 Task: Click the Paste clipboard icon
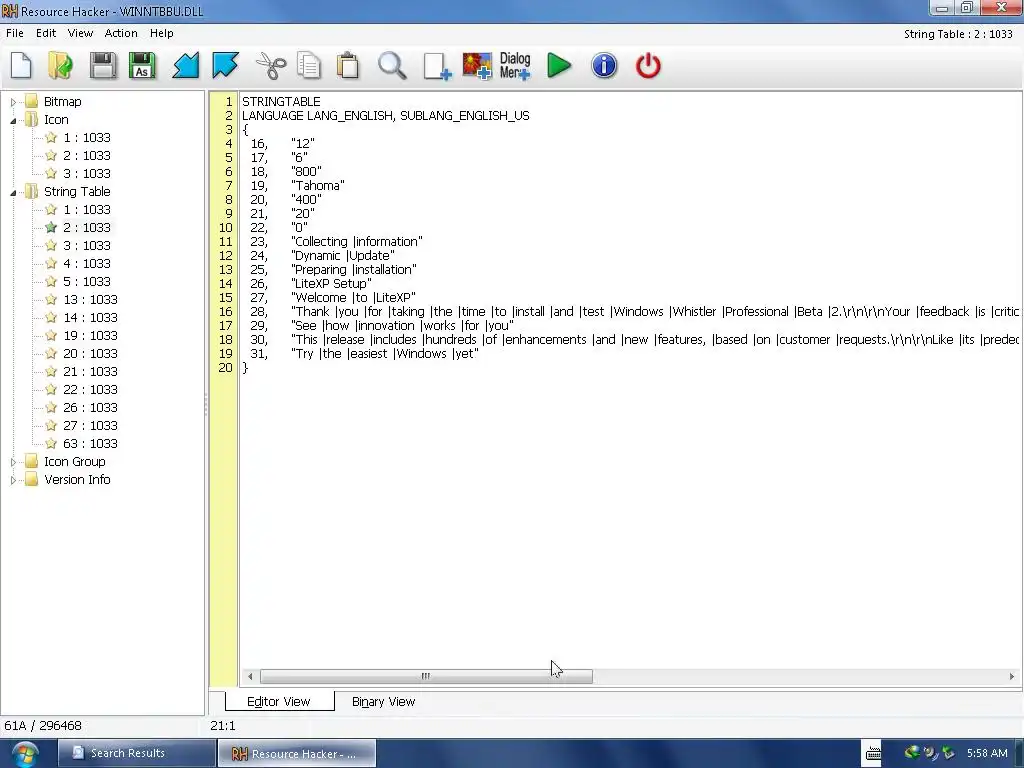point(348,66)
